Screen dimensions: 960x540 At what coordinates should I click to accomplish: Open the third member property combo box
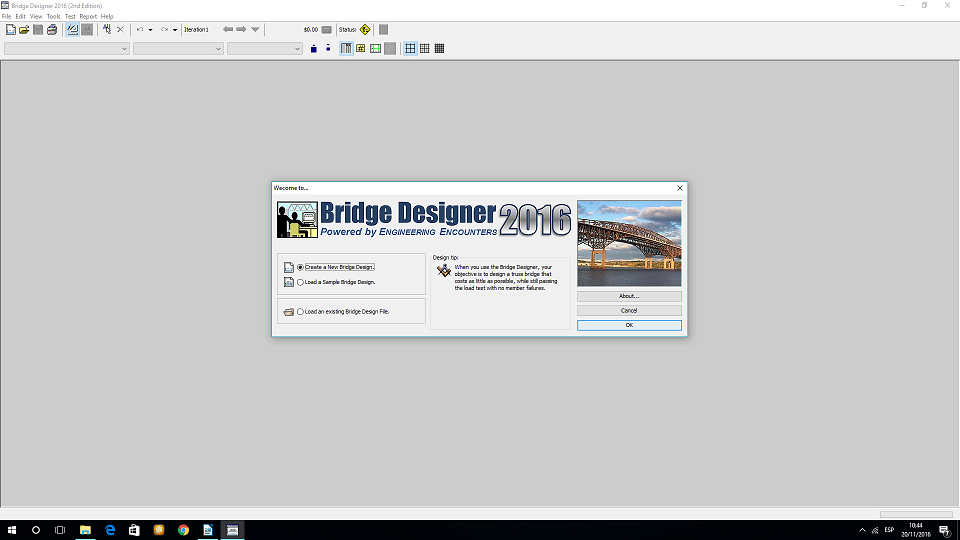click(264, 48)
